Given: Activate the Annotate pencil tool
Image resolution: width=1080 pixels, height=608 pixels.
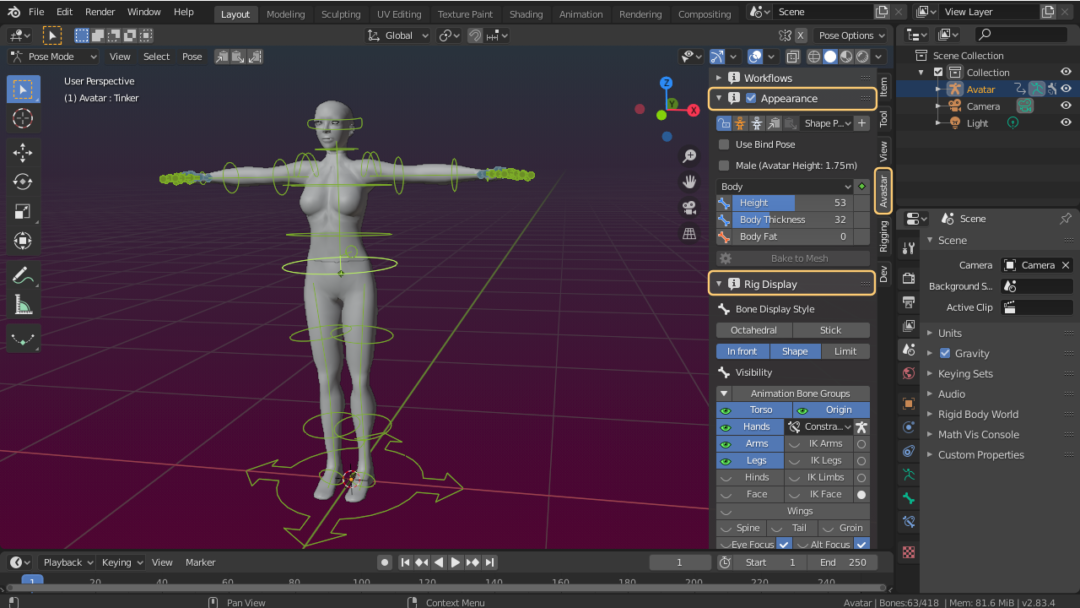Looking at the screenshot, I should coord(23,275).
